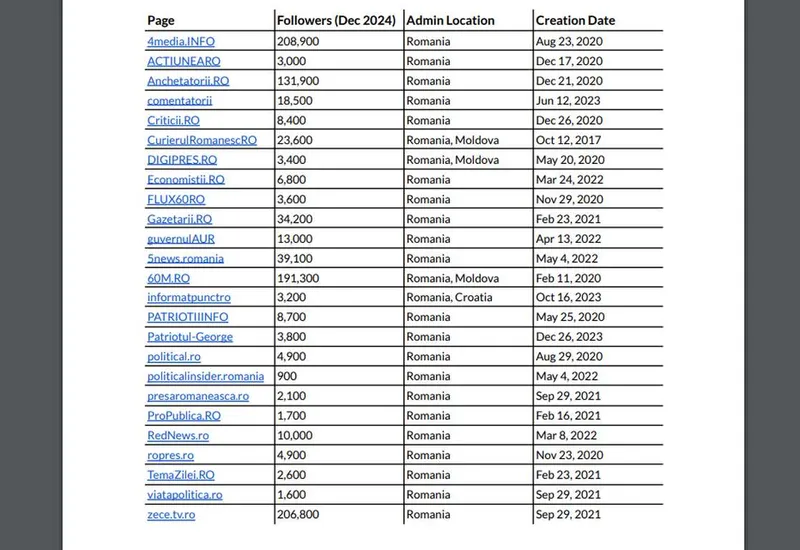The width and height of the screenshot is (800, 550).
Task: Click the ACTIUNEARO link
Action: 184,61
